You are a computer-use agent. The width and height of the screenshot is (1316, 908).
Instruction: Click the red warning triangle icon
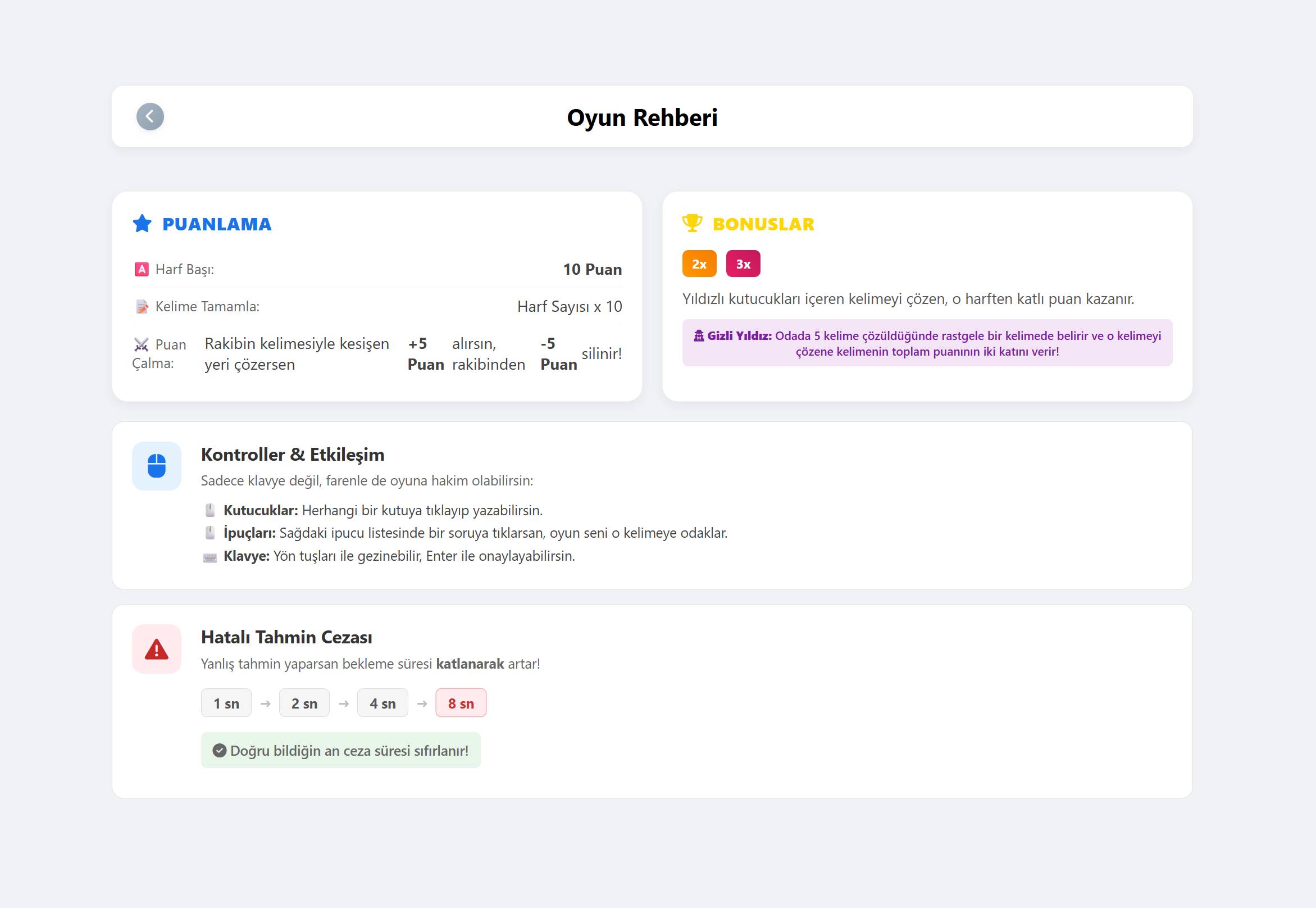156,649
